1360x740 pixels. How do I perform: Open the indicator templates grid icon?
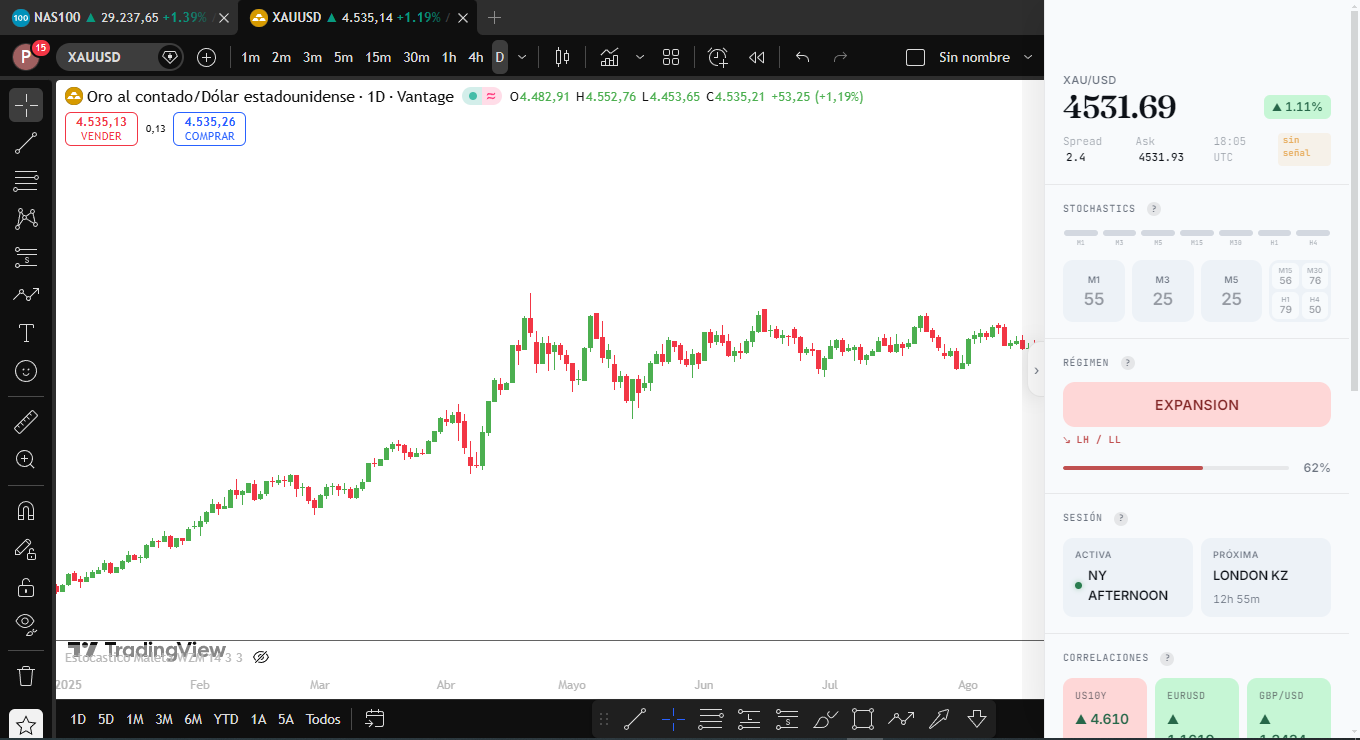[671, 57]
